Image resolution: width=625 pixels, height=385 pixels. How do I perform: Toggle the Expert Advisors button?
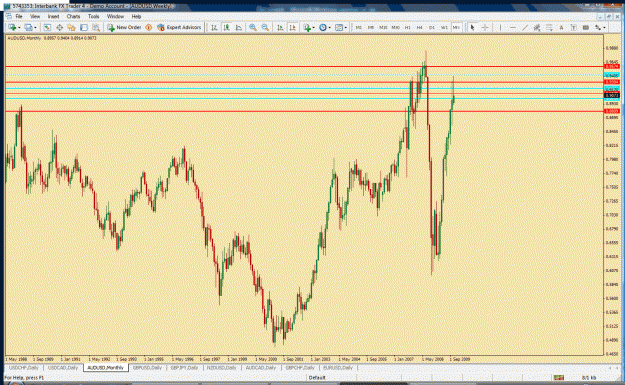pos(179,28)
